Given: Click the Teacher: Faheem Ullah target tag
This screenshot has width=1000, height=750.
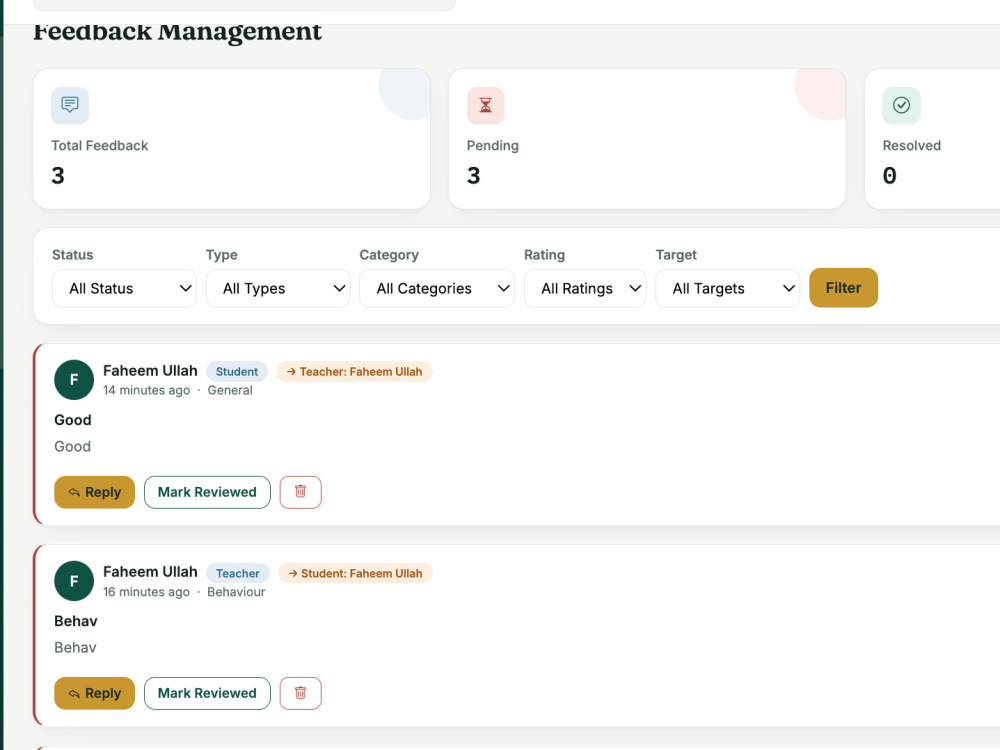Looking at the screenshot, I should tap(355, 371).
